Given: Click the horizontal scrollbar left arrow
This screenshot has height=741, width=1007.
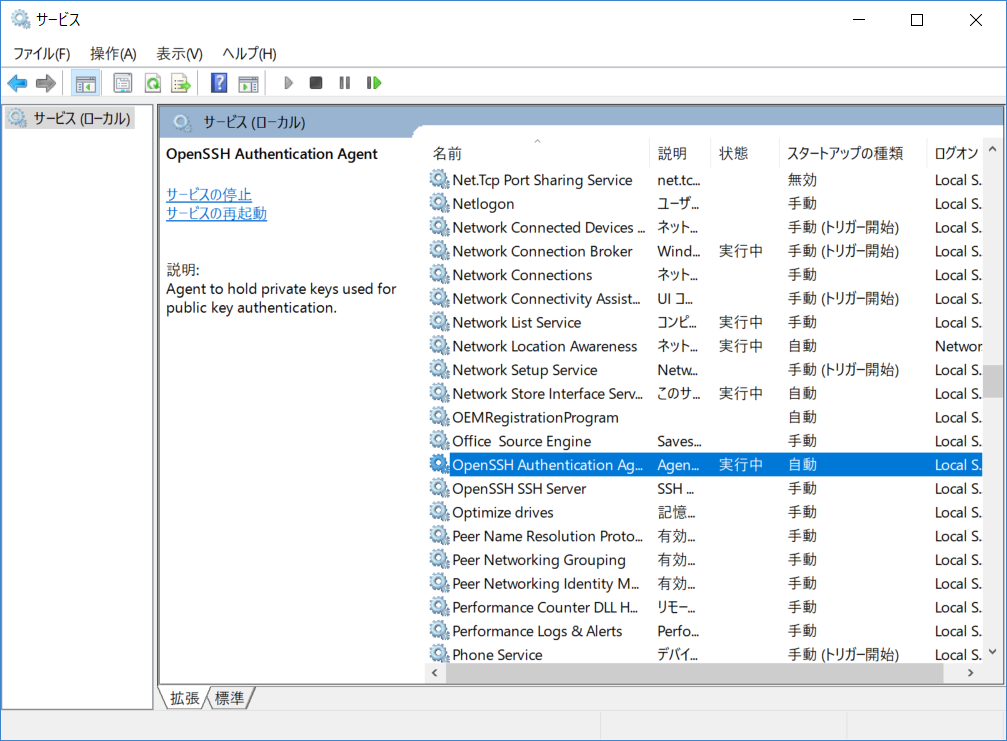Looking at the screenshot, I should coord(435,673).
